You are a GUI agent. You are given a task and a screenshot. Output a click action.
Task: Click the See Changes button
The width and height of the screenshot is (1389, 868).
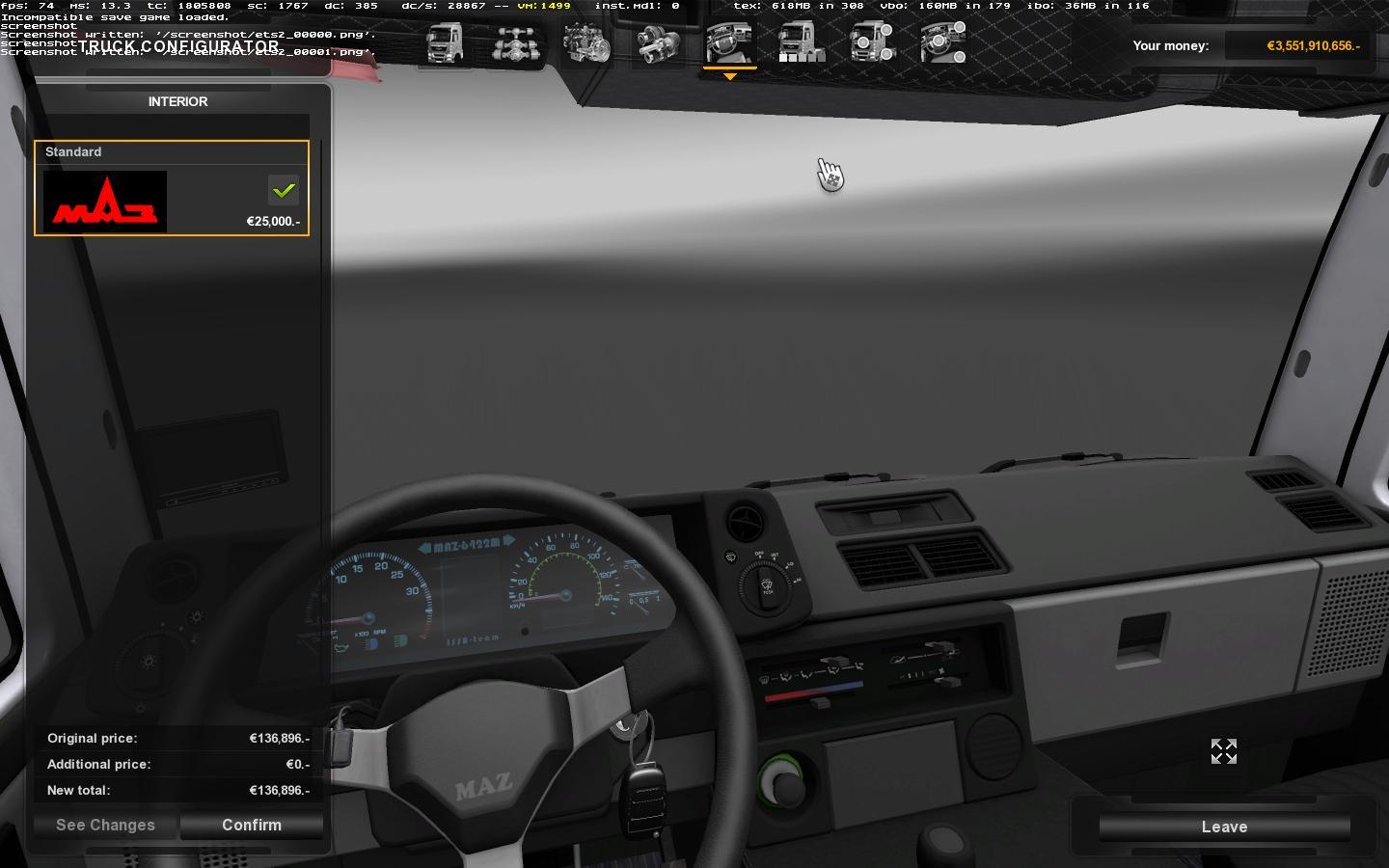tap(105, 825)
